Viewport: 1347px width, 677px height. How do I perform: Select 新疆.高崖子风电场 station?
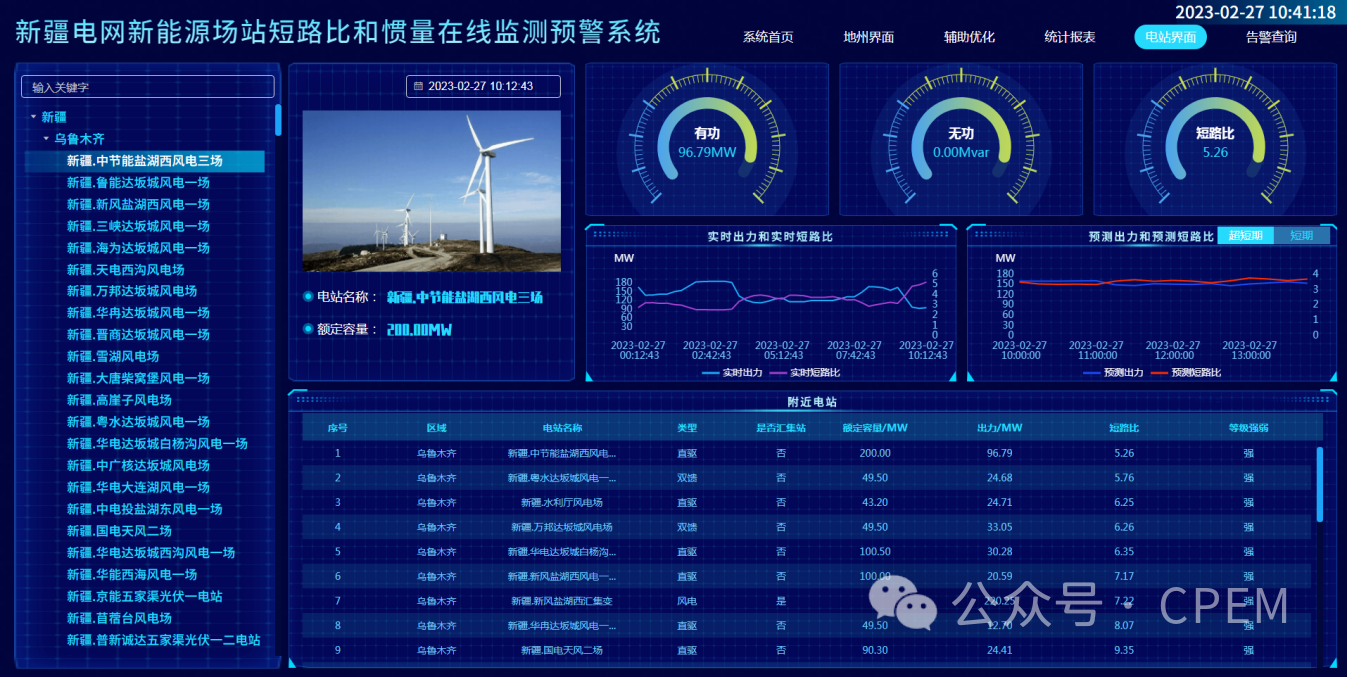[x=119, y=400]
